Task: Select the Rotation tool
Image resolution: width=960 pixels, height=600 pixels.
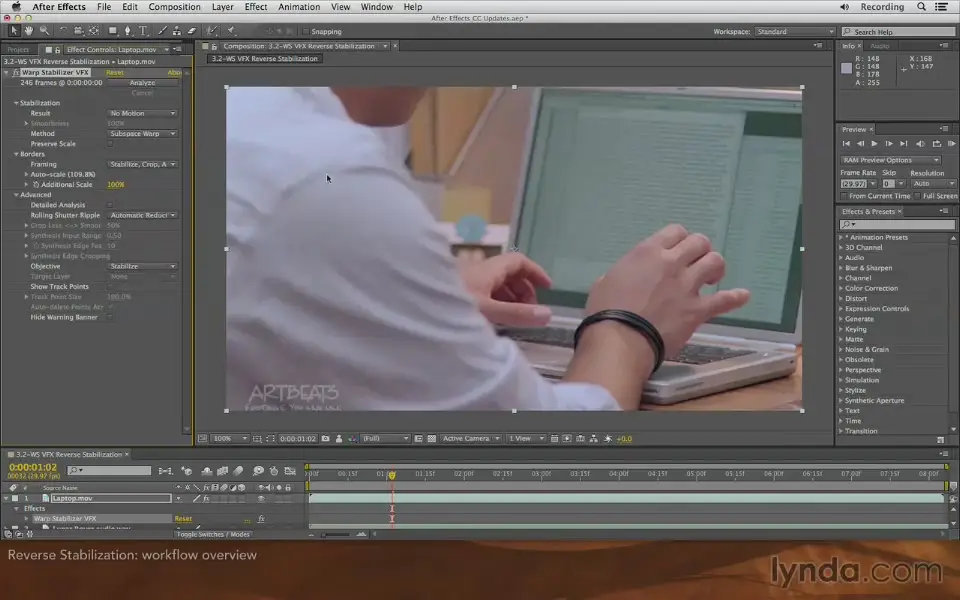Action: pos(64,31)
